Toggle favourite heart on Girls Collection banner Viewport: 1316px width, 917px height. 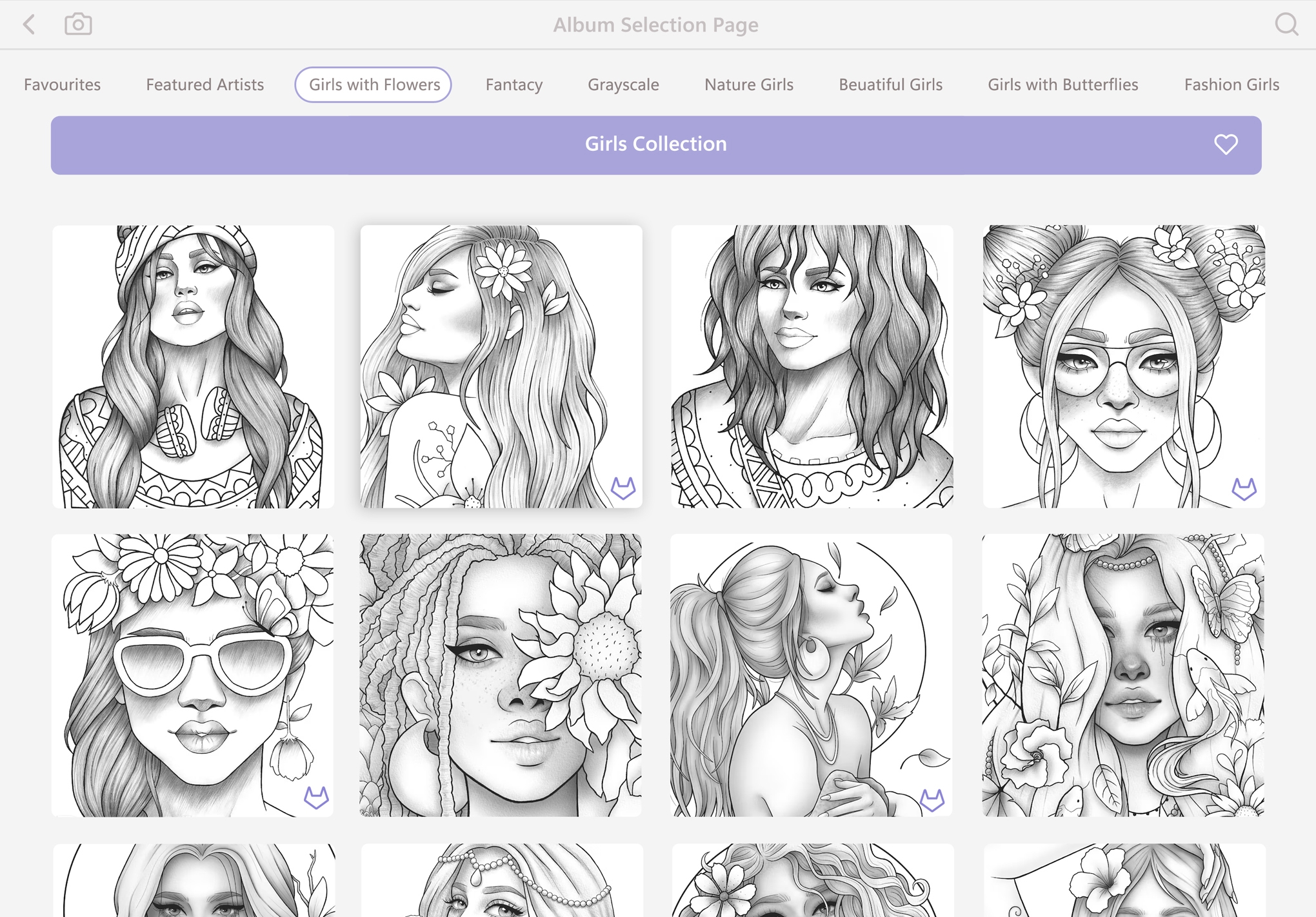pyautogui.click(x=1225, y=144)
